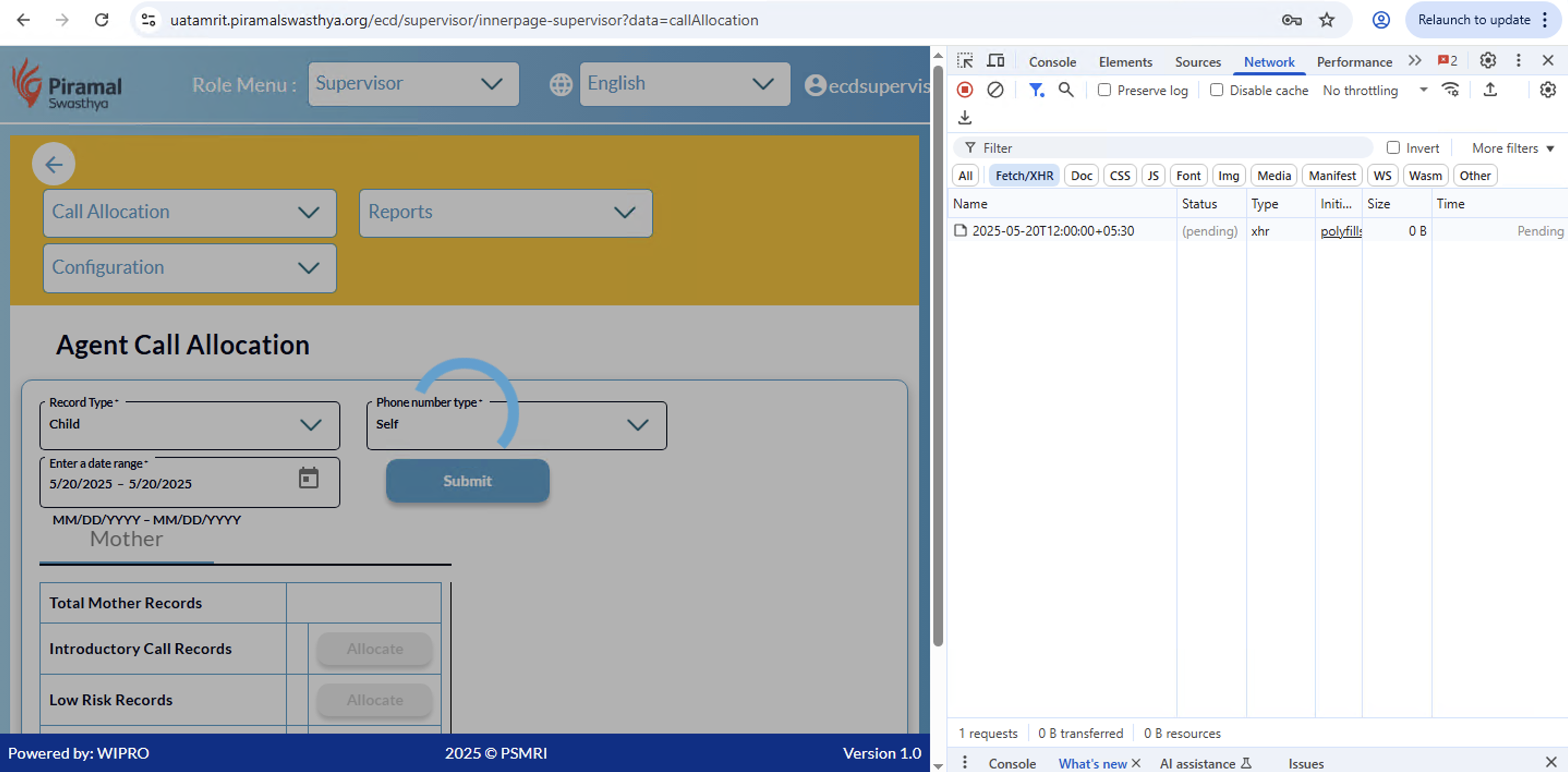This screenshot has width=1568, height=772.
Task: Click the page vertical scrollbar thumb
Action: 938,355
